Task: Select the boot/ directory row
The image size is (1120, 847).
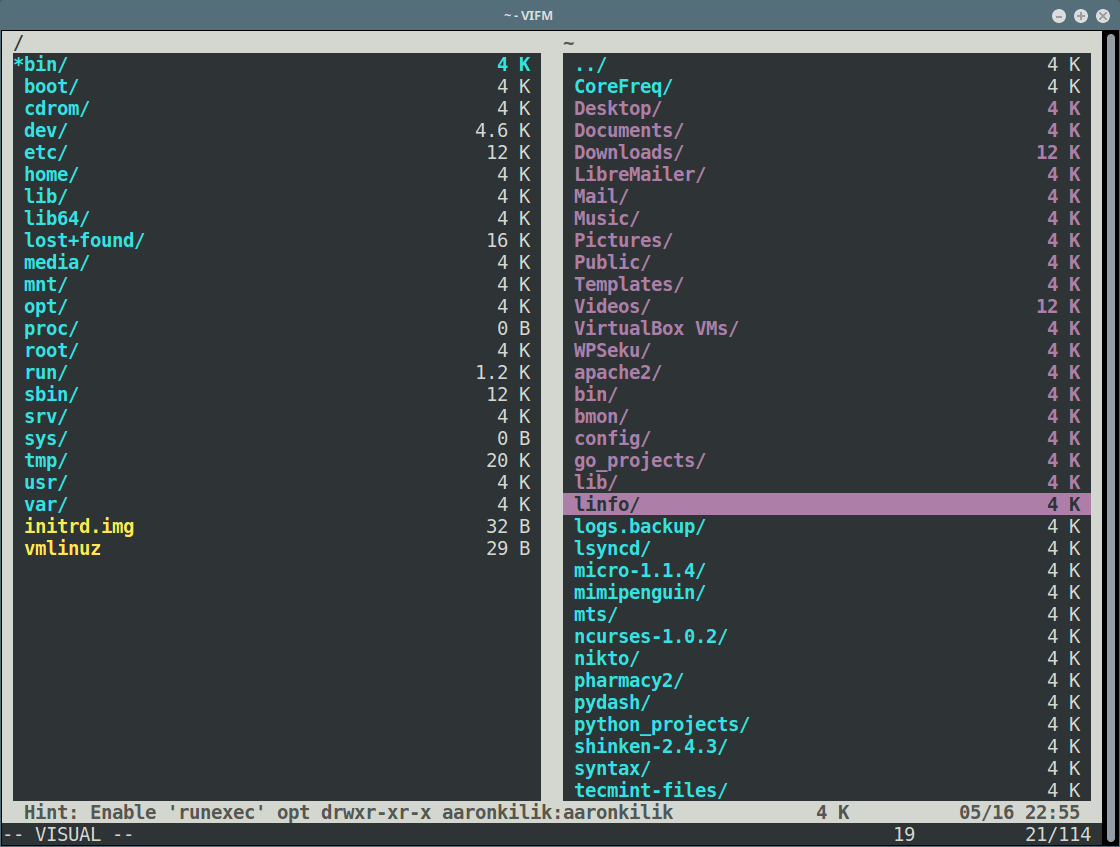Action: (x=276, y=86)
